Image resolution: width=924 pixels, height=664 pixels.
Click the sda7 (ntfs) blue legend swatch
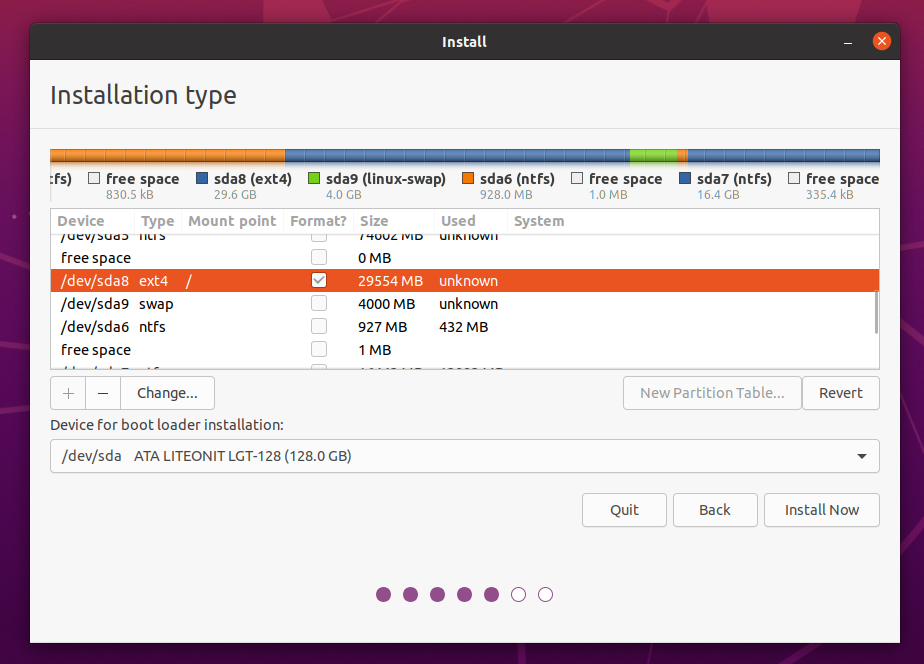(685, 178)
